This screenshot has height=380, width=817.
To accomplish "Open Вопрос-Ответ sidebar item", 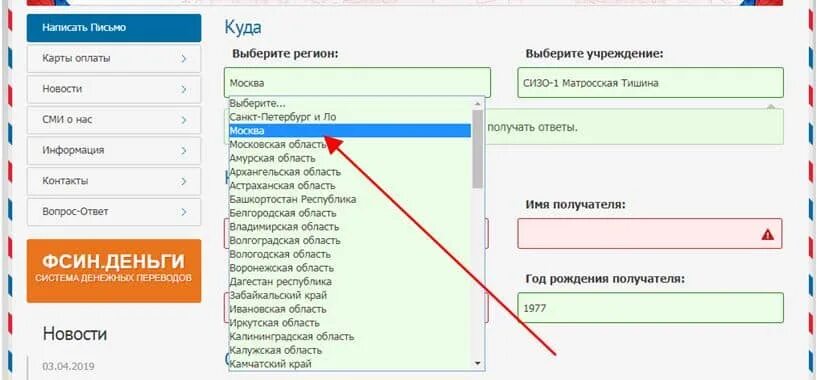I will pos(114,212).
